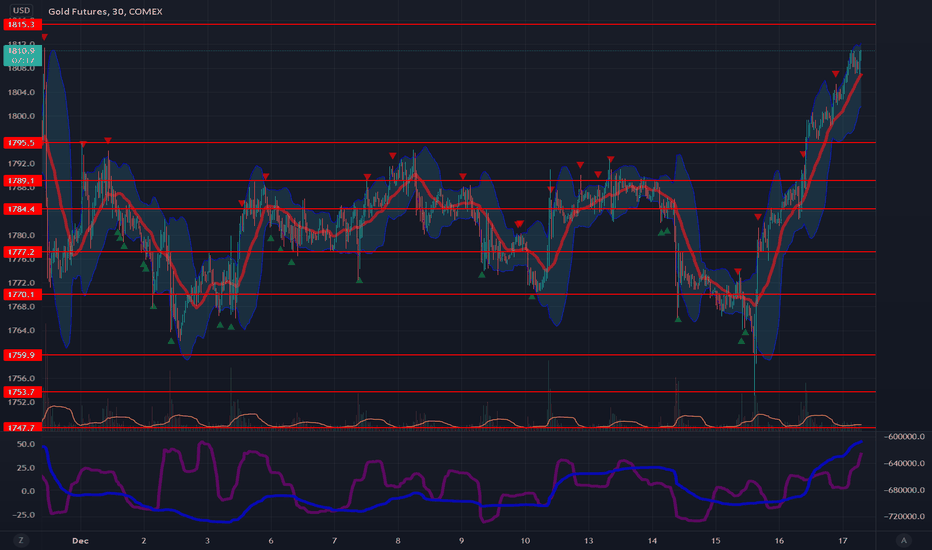
Task: Click the 1792.0 price axis value
Action: tap(21, 164)
